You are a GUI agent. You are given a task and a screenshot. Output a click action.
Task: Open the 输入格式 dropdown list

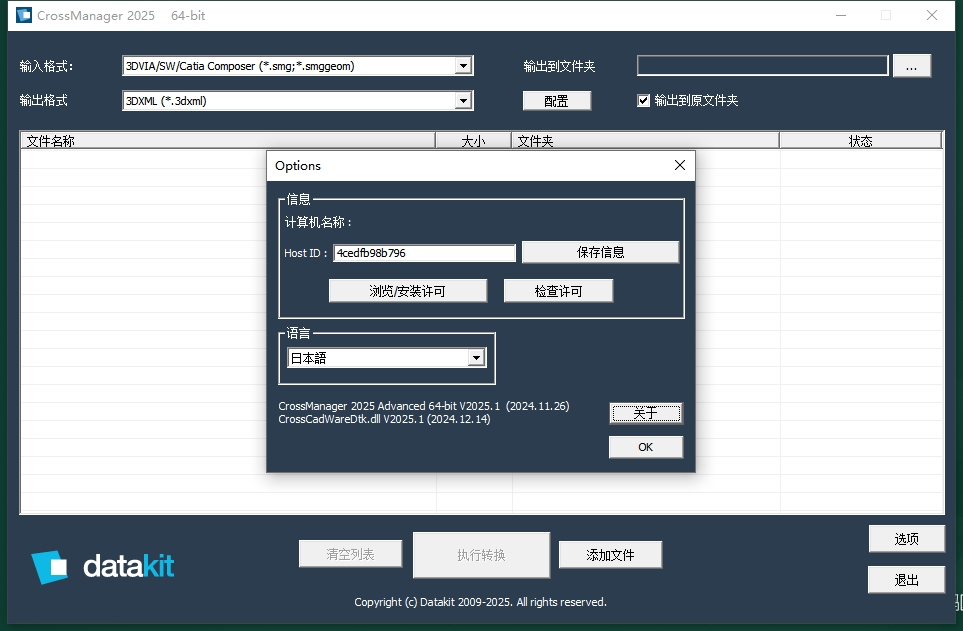pyautogui.click(x=464, y=66)
